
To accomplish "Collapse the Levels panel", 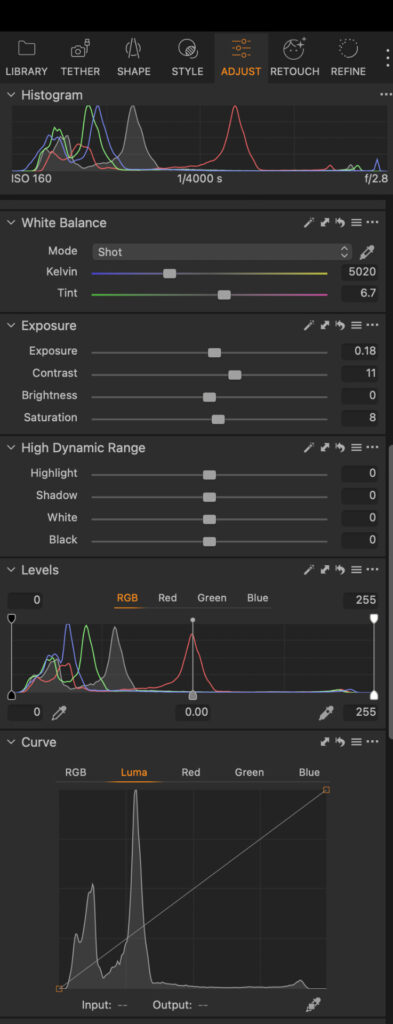I will pyautogui.click(x=10, y=569).
